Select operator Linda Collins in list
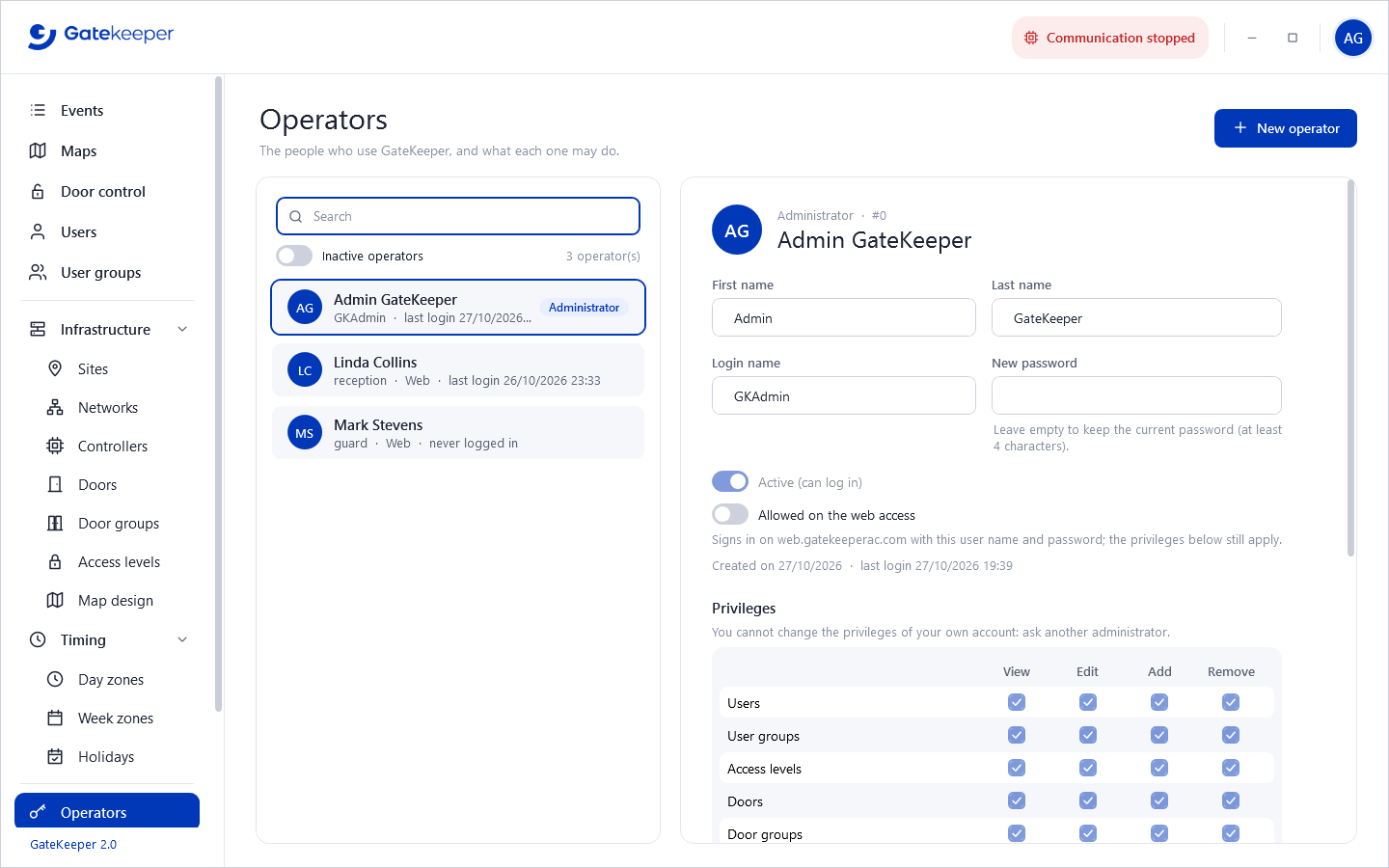 pos(458,370)
